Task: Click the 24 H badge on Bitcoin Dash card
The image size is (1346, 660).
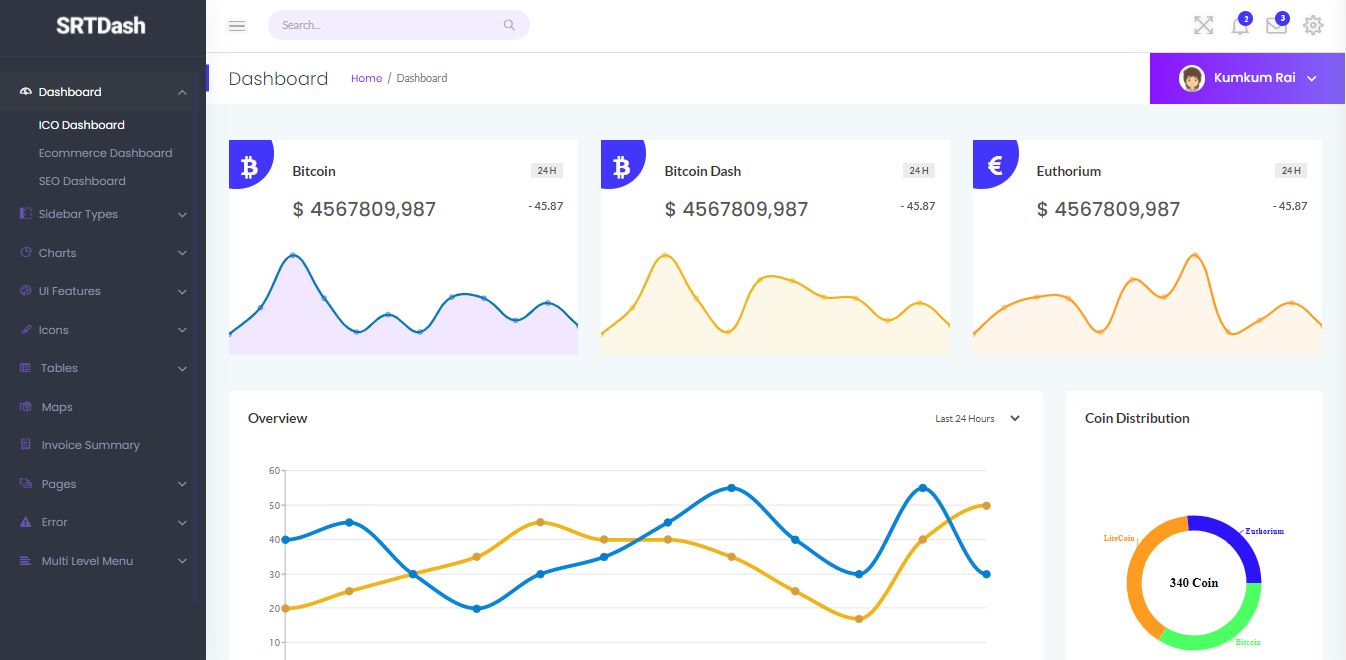Action: coord(919,171)
